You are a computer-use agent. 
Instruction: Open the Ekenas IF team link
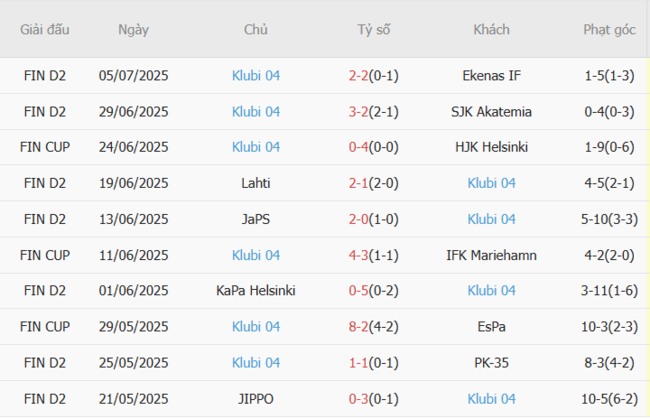click(491, 75)
